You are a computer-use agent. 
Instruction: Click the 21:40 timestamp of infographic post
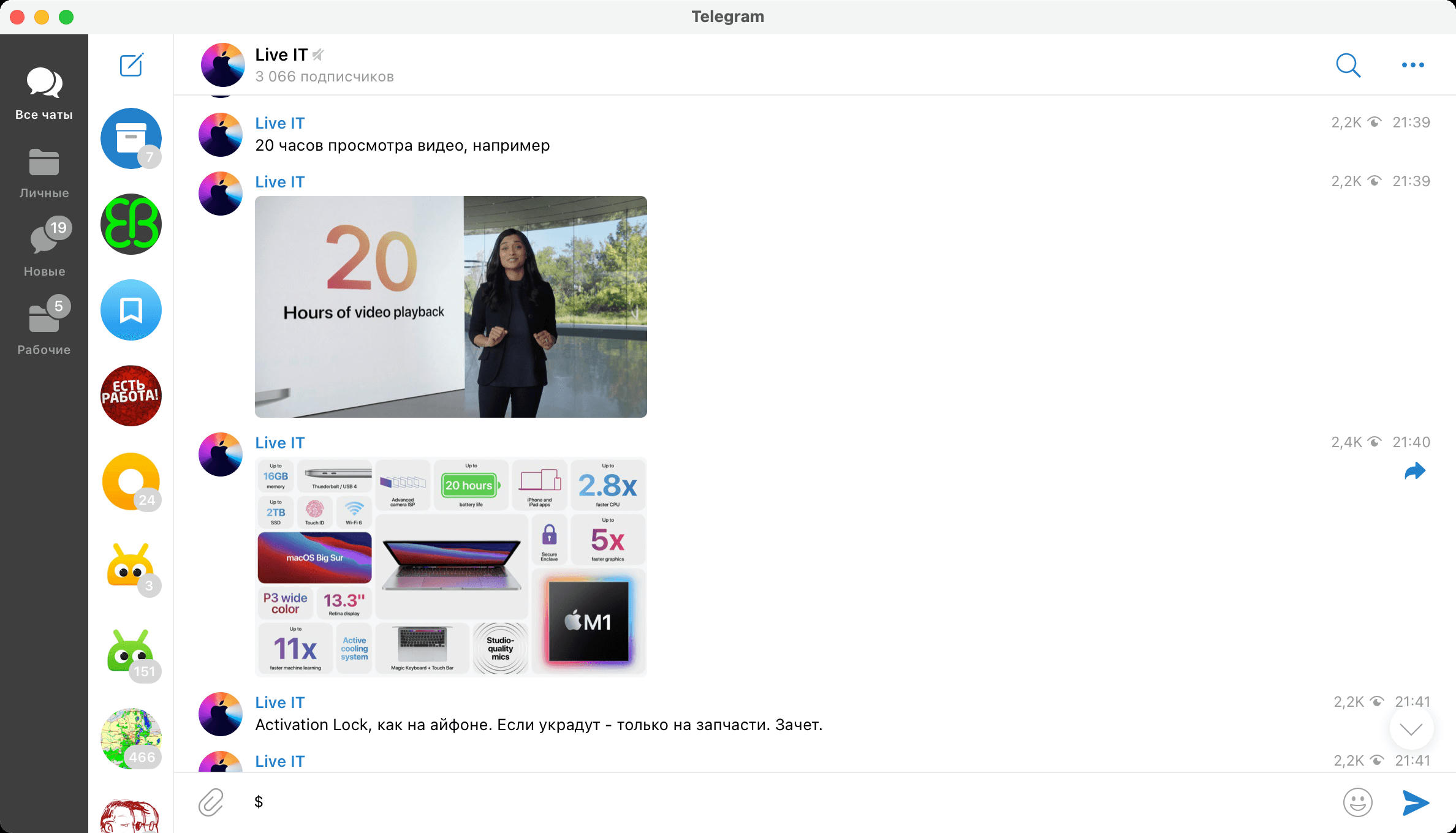[x=1411, y=442]
